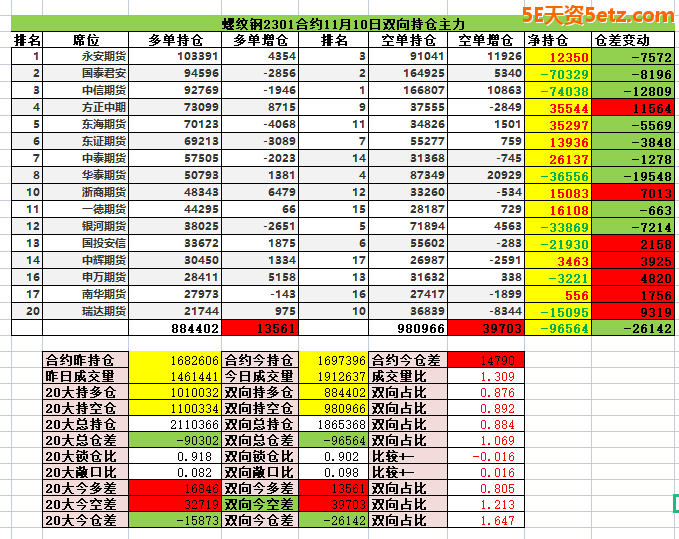Click the 方正中期 seat cell
The height and width of the screenshot is (539, 679).
[86, 107]
